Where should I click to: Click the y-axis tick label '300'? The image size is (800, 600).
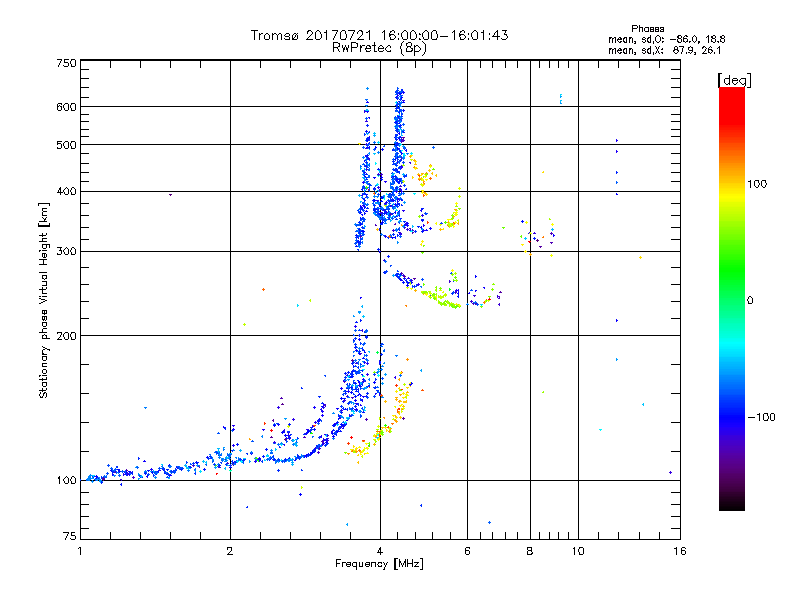pos(66,252)
